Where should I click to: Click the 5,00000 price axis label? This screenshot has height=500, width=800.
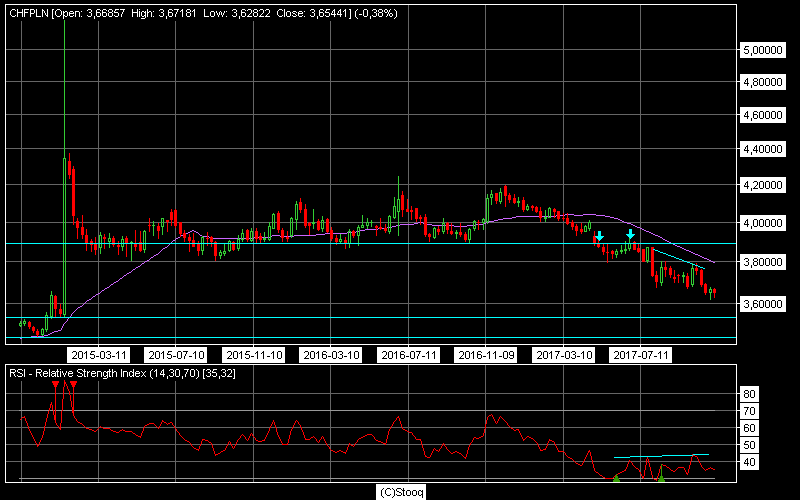click(x=763, y=50)
